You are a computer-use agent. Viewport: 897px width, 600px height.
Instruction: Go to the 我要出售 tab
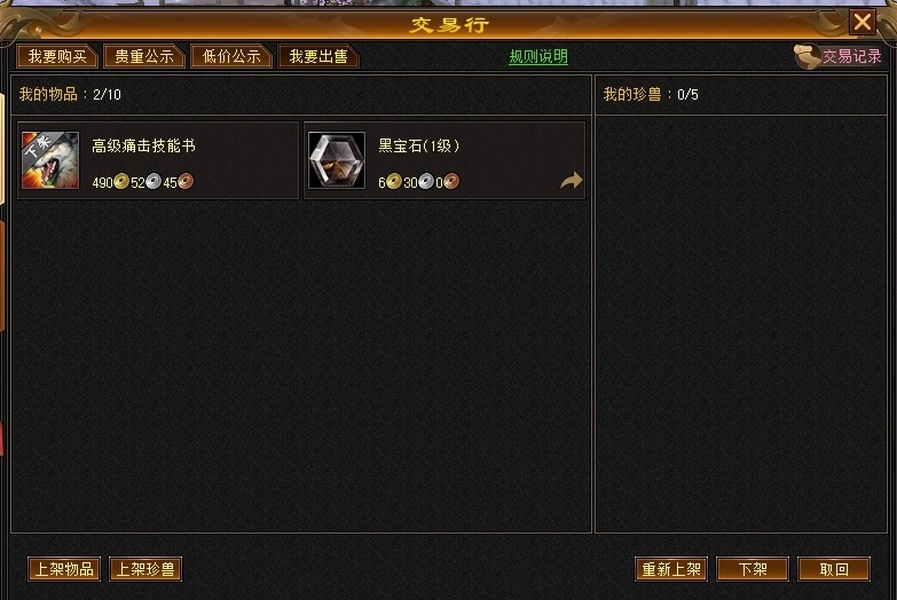tap(318, 57)
